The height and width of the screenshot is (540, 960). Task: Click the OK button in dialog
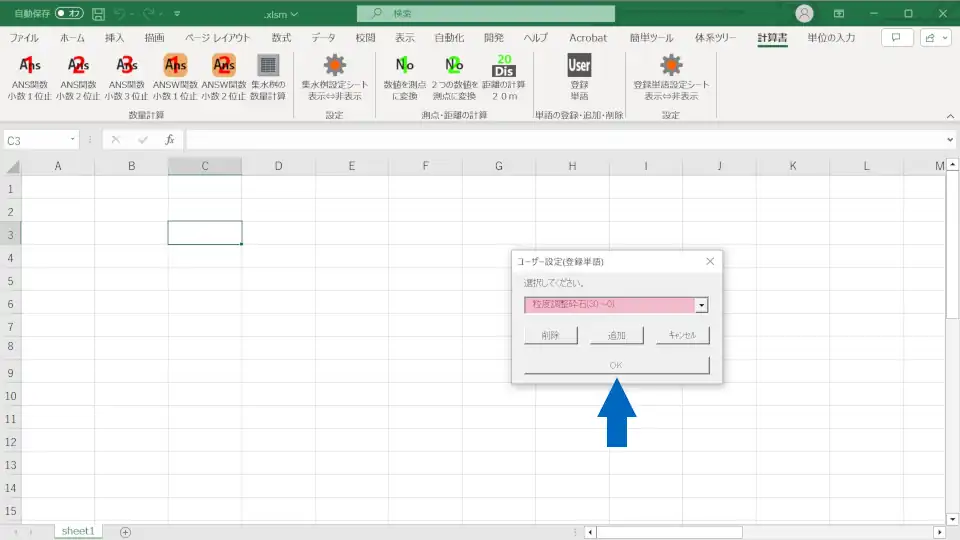tap(617, 365)
